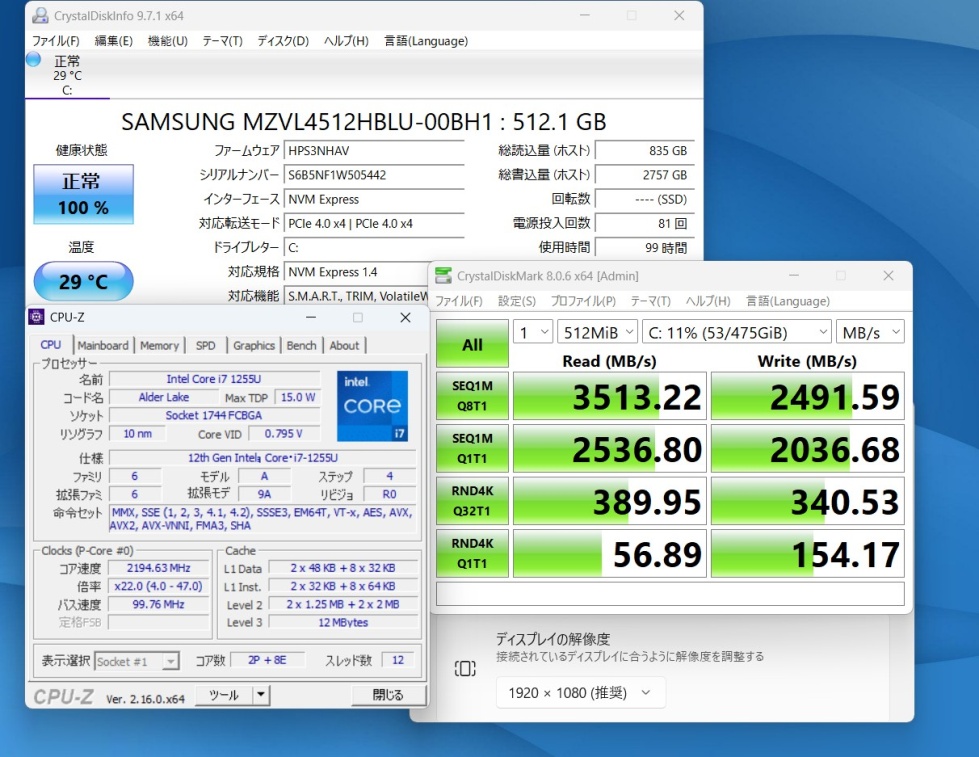Click the RND4K Q1T1 read result 56.89

click(x=610, y=553)
